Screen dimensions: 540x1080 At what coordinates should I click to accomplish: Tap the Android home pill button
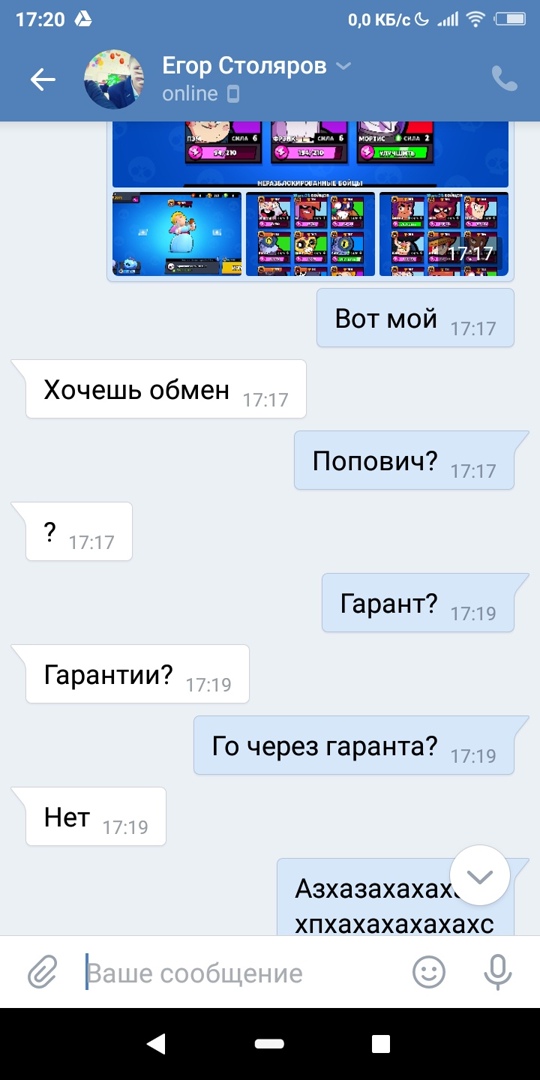tap(269, 1044)
